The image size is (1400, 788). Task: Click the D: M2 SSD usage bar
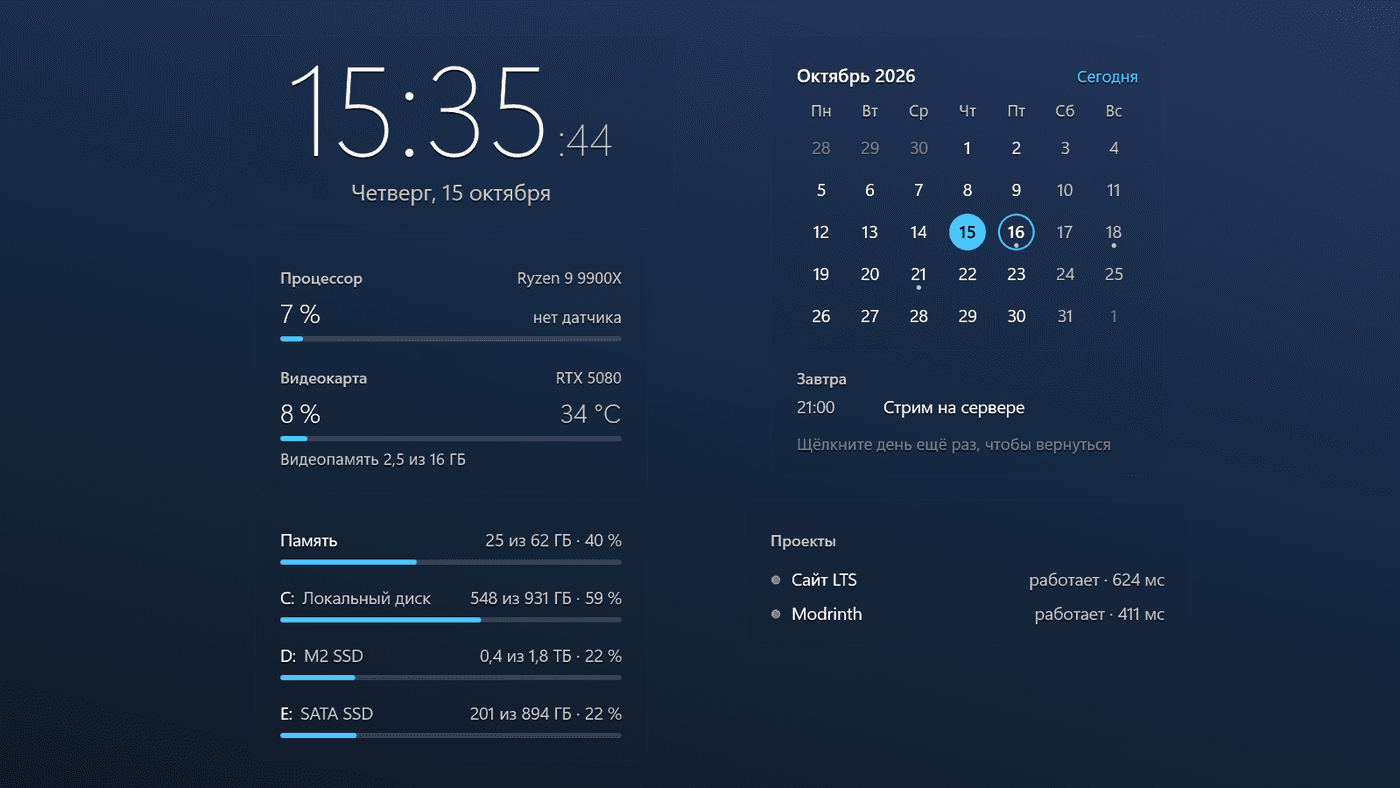click(451, 678)
